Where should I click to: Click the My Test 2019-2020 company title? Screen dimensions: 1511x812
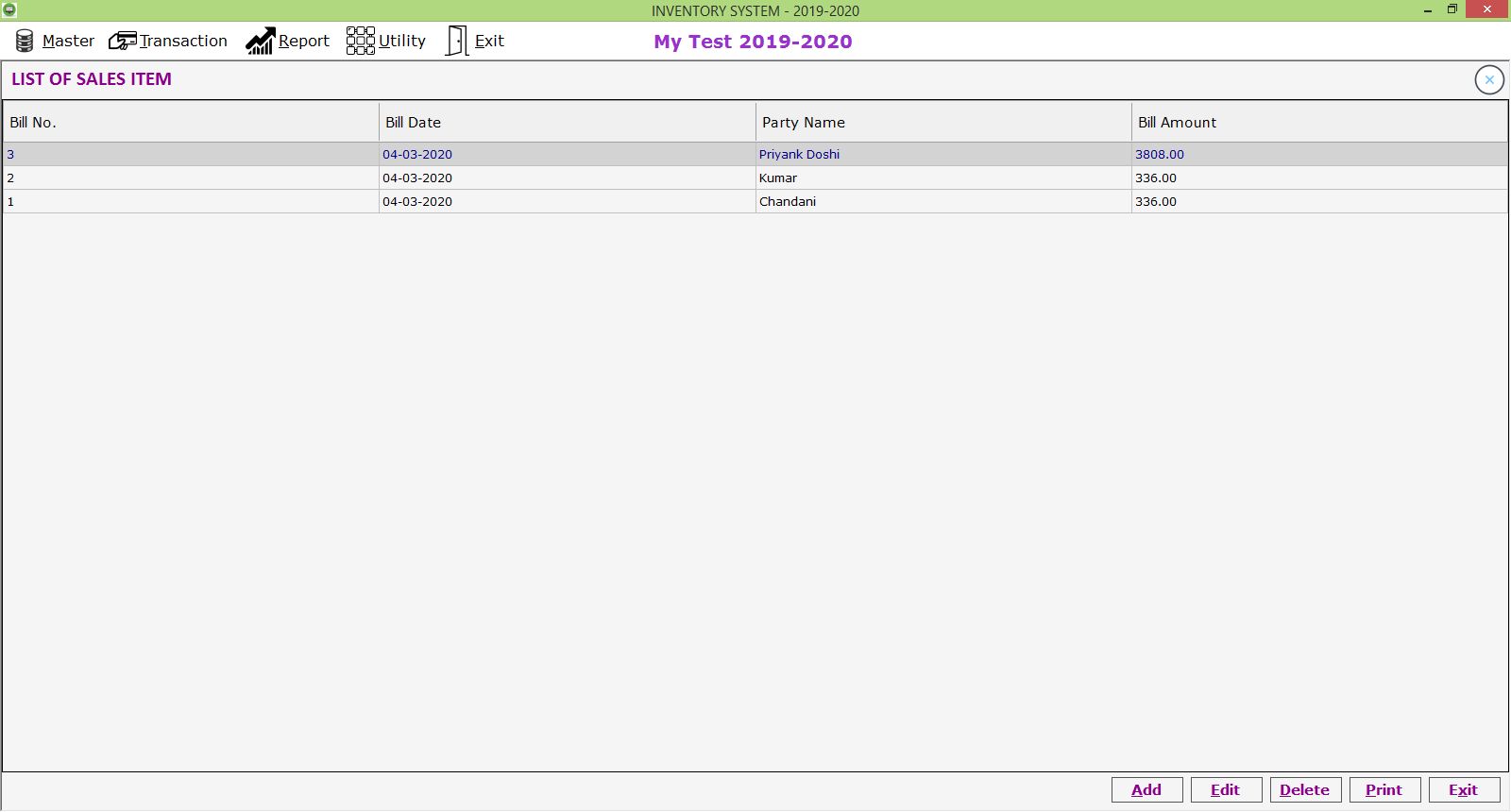[x=753, y=42]
